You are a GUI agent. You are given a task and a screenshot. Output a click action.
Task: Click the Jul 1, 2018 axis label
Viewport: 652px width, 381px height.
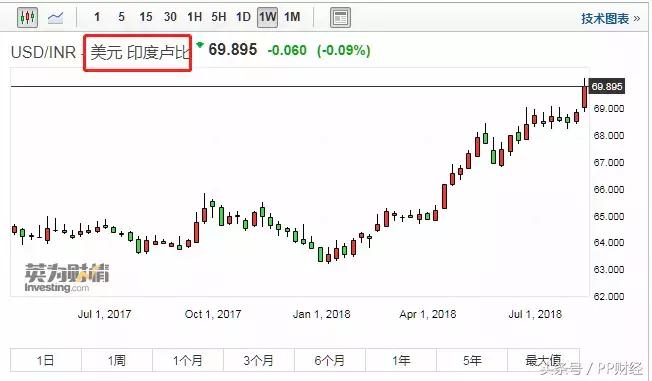535,314
